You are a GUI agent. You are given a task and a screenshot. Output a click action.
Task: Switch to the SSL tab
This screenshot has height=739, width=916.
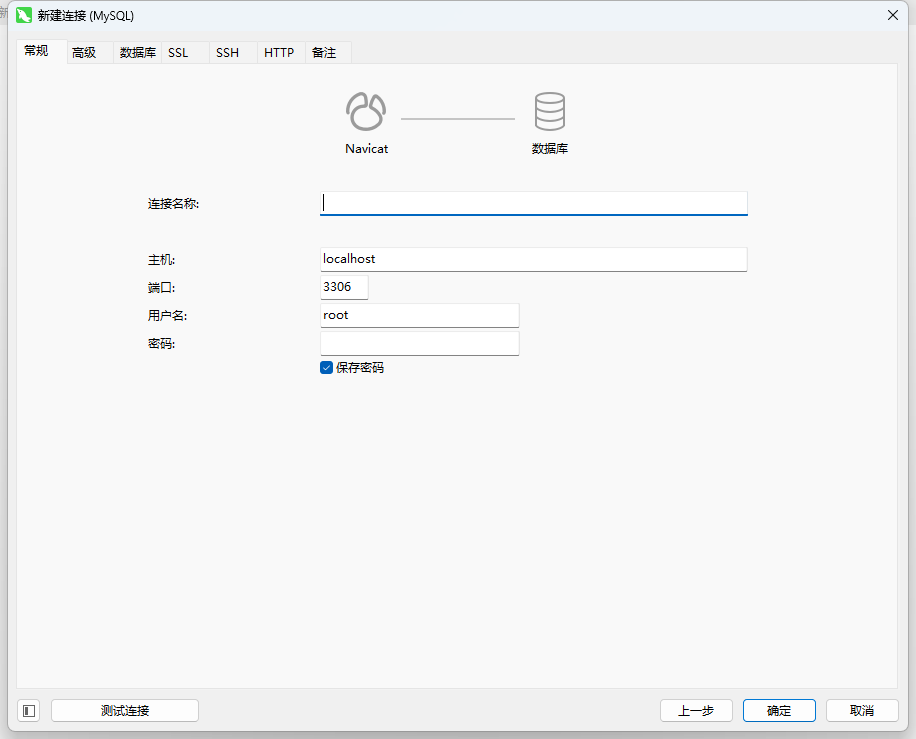coord(185,53)
